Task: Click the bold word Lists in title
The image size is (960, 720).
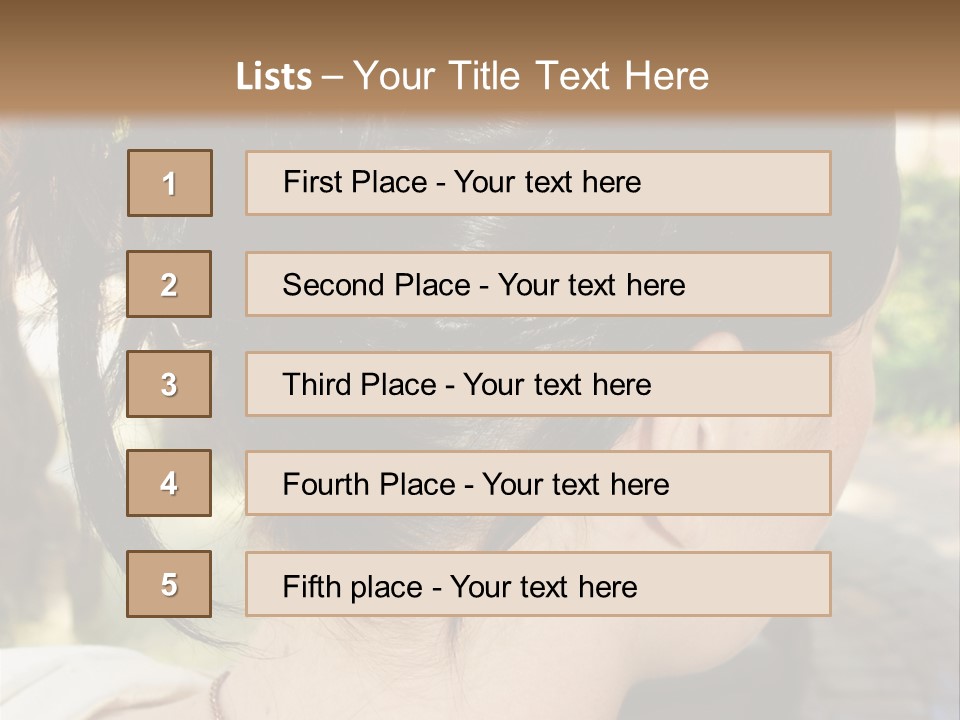Action: point(274,77)
